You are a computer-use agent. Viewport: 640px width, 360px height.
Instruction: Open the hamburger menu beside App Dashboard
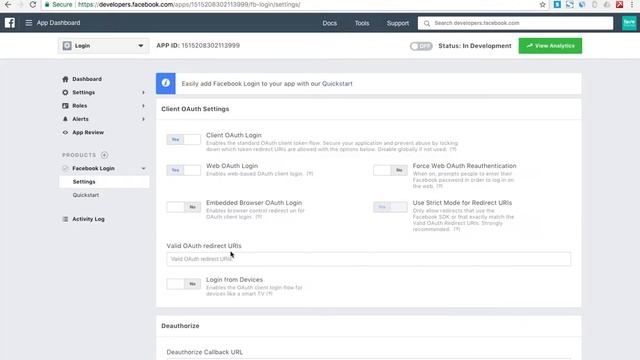(29, 23)
